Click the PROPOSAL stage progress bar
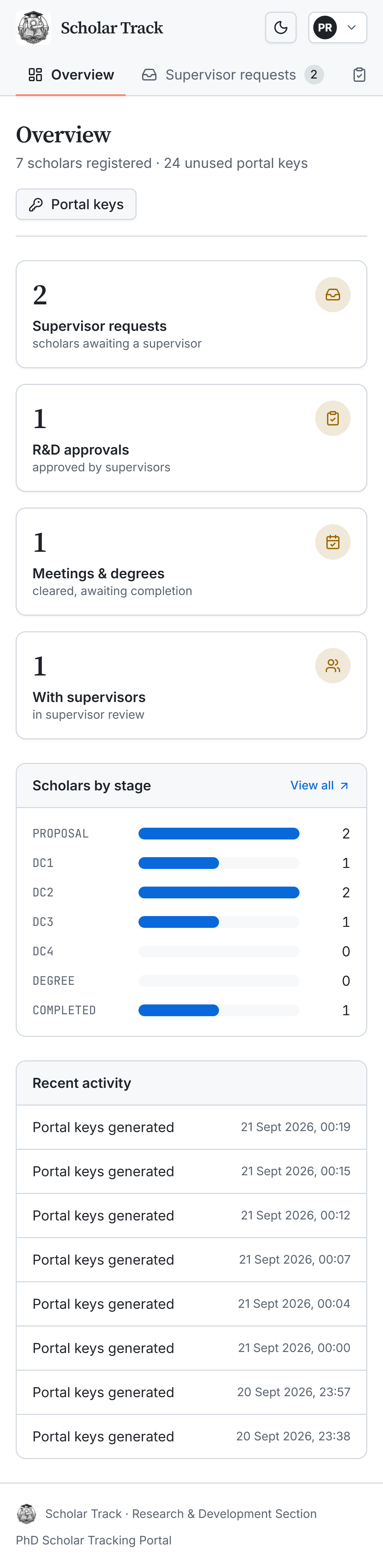Viewport: 383px width, 1568px height. (219, 833)
